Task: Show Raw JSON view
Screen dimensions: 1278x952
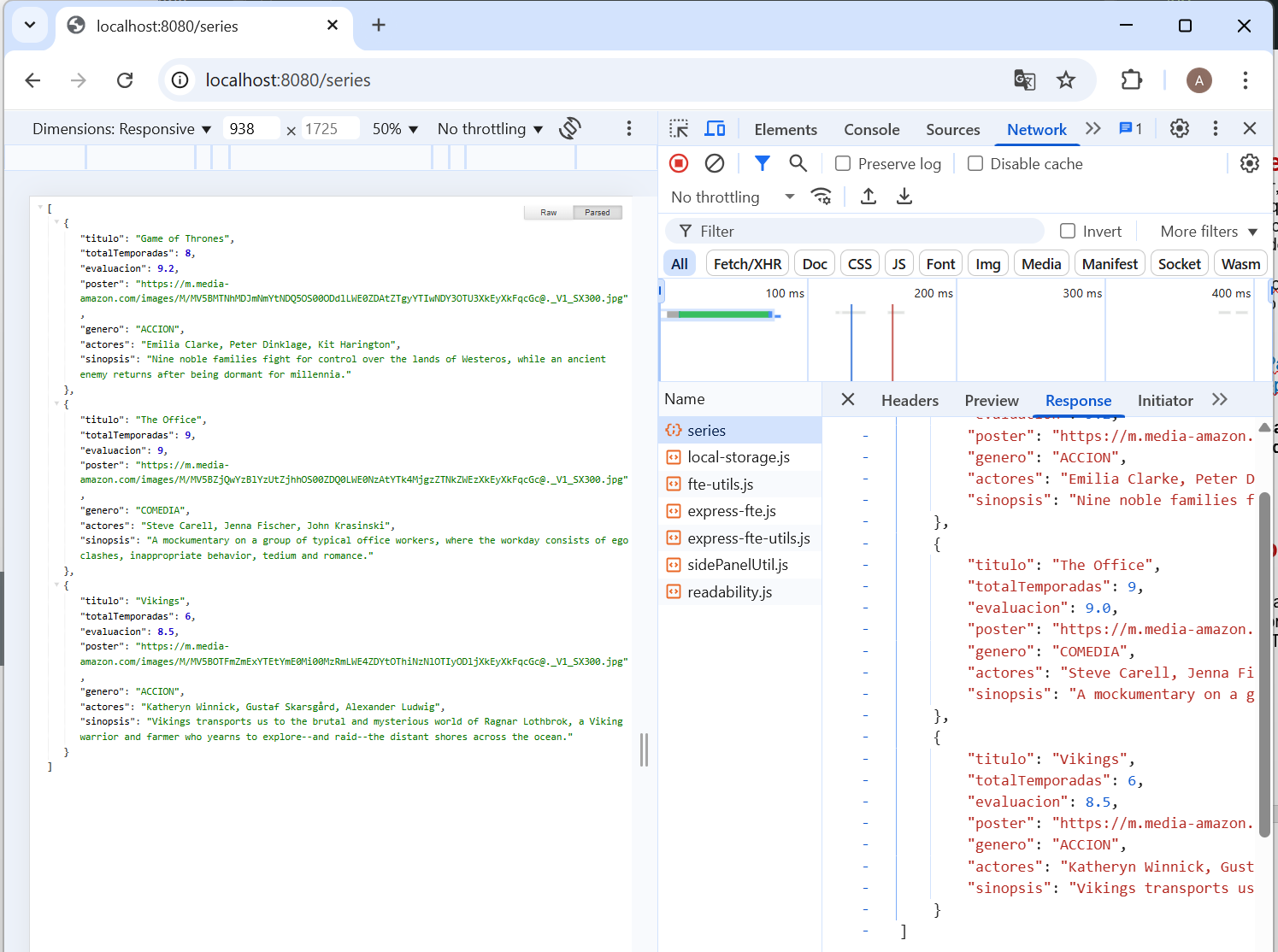Action: pos(549,213)
